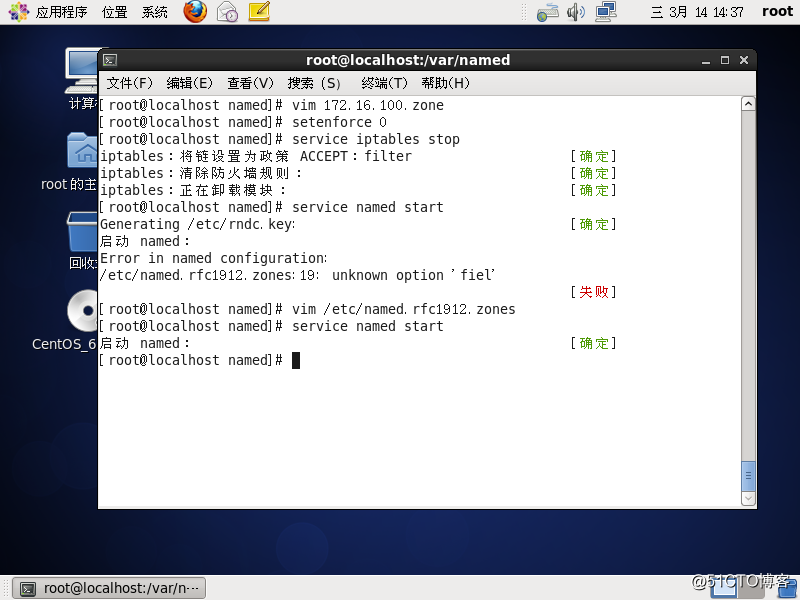The height and width of the screenshot is (600, 800).
Task: Open the terminal 编辑(E) menu
Action: click(190, 83)
